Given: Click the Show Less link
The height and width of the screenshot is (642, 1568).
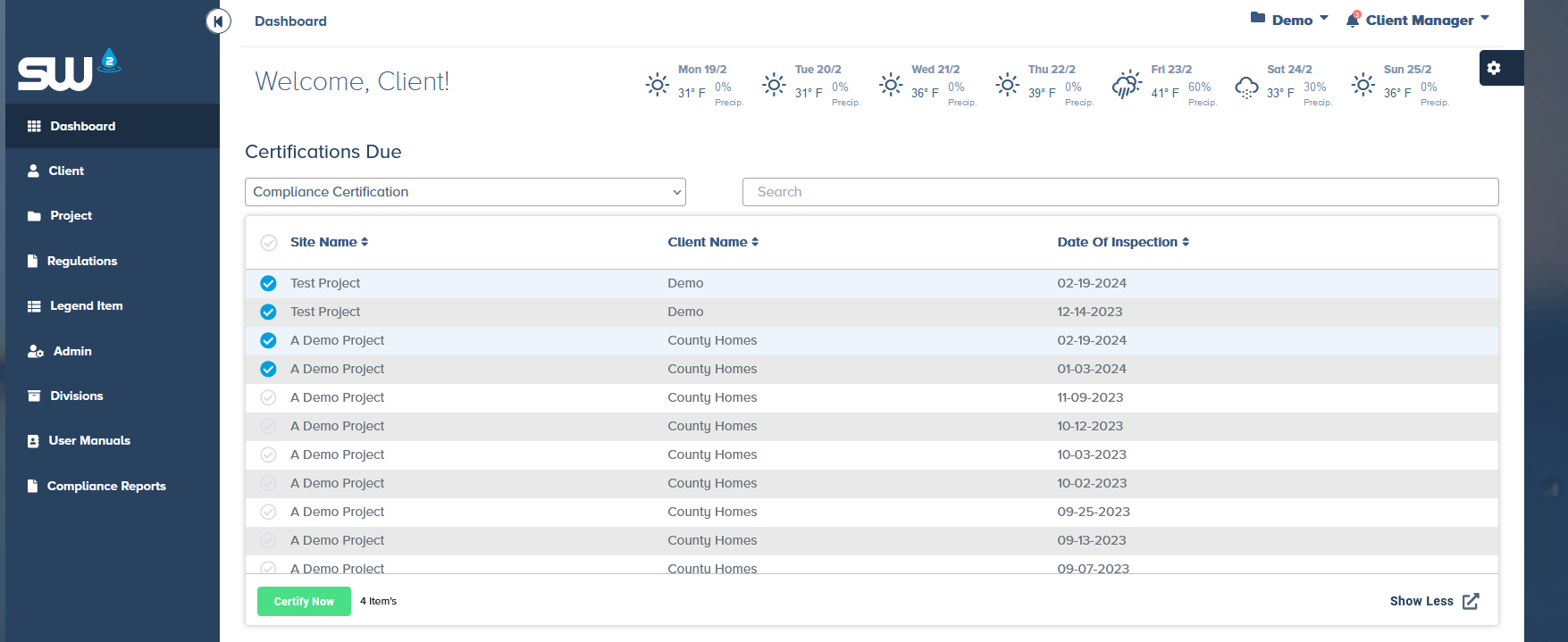Looking at the screenshot, I should pos(1421,601).
